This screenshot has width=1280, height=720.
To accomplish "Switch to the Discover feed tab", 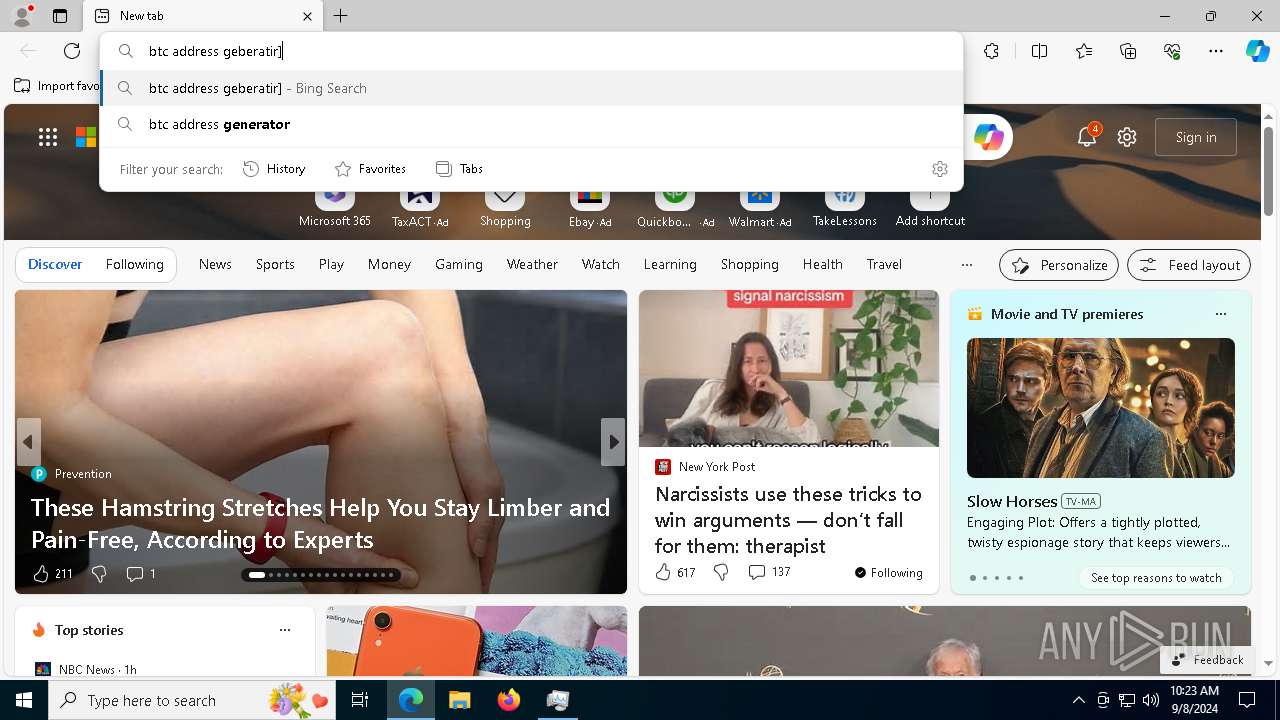I will point(55,264).
